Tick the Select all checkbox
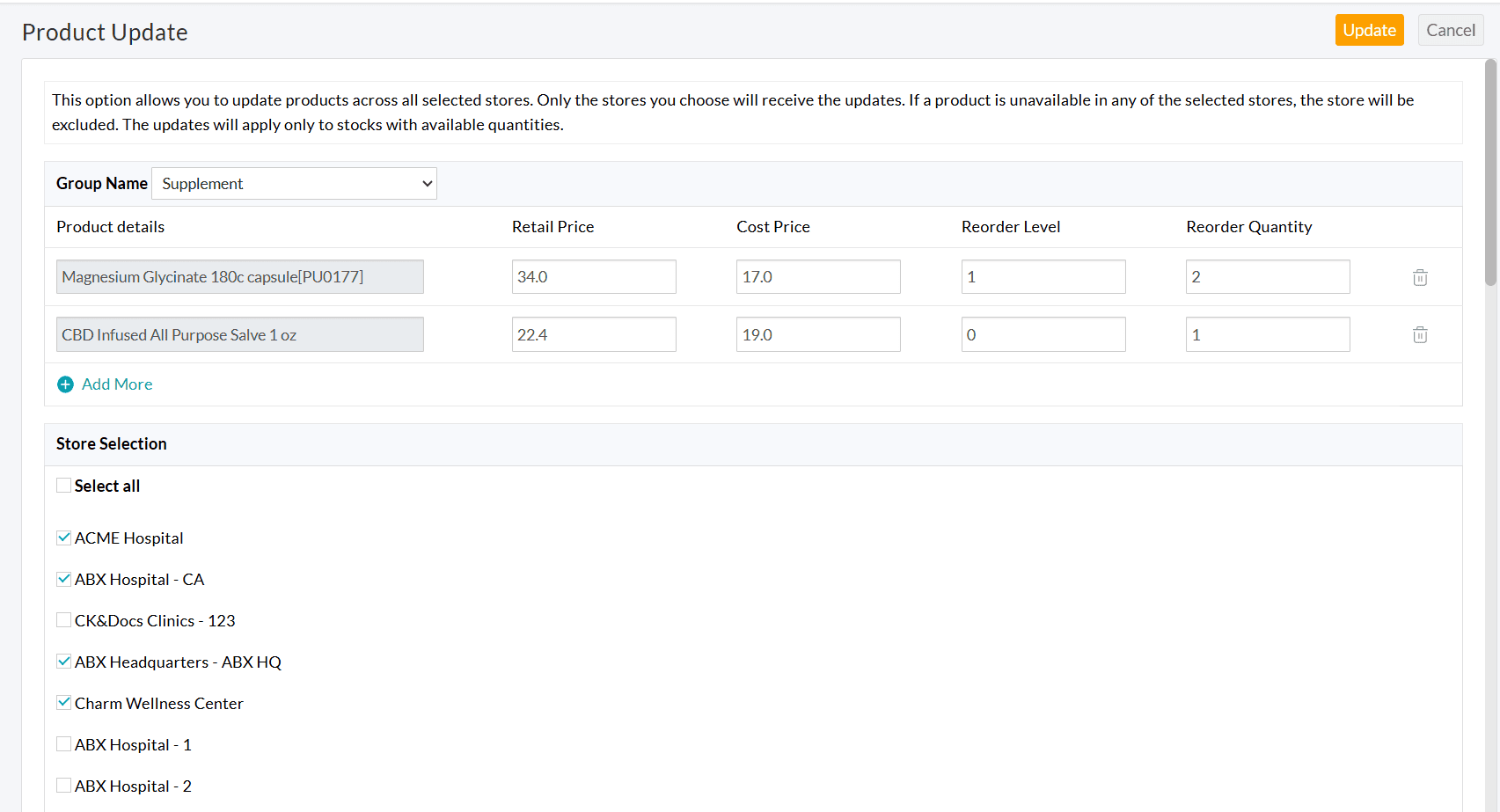The height and width of the screenshot is (812, 1500). (64, 486)
